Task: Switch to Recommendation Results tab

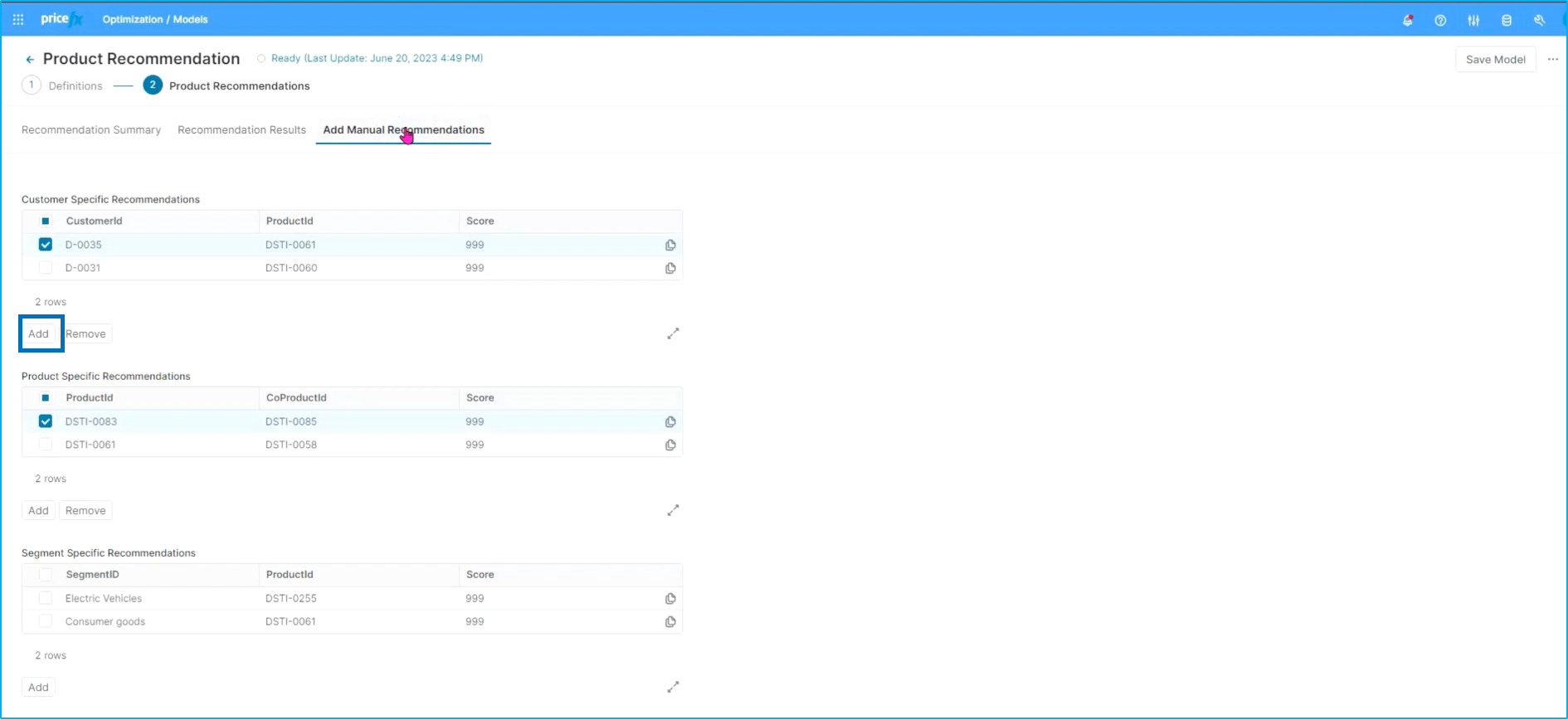Action: coord(241,130)
